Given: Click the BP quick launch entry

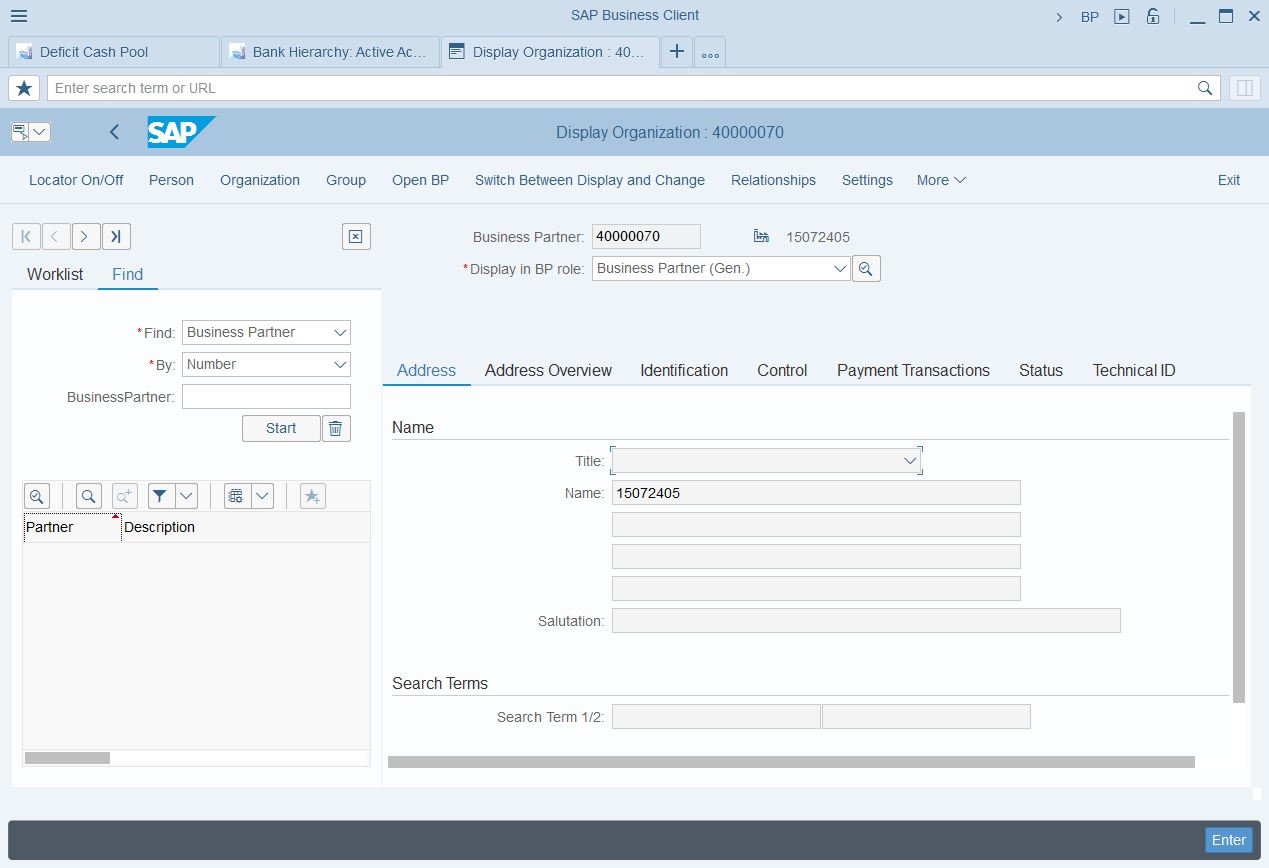Looking at the screenshot, I should coord(1090,16).
